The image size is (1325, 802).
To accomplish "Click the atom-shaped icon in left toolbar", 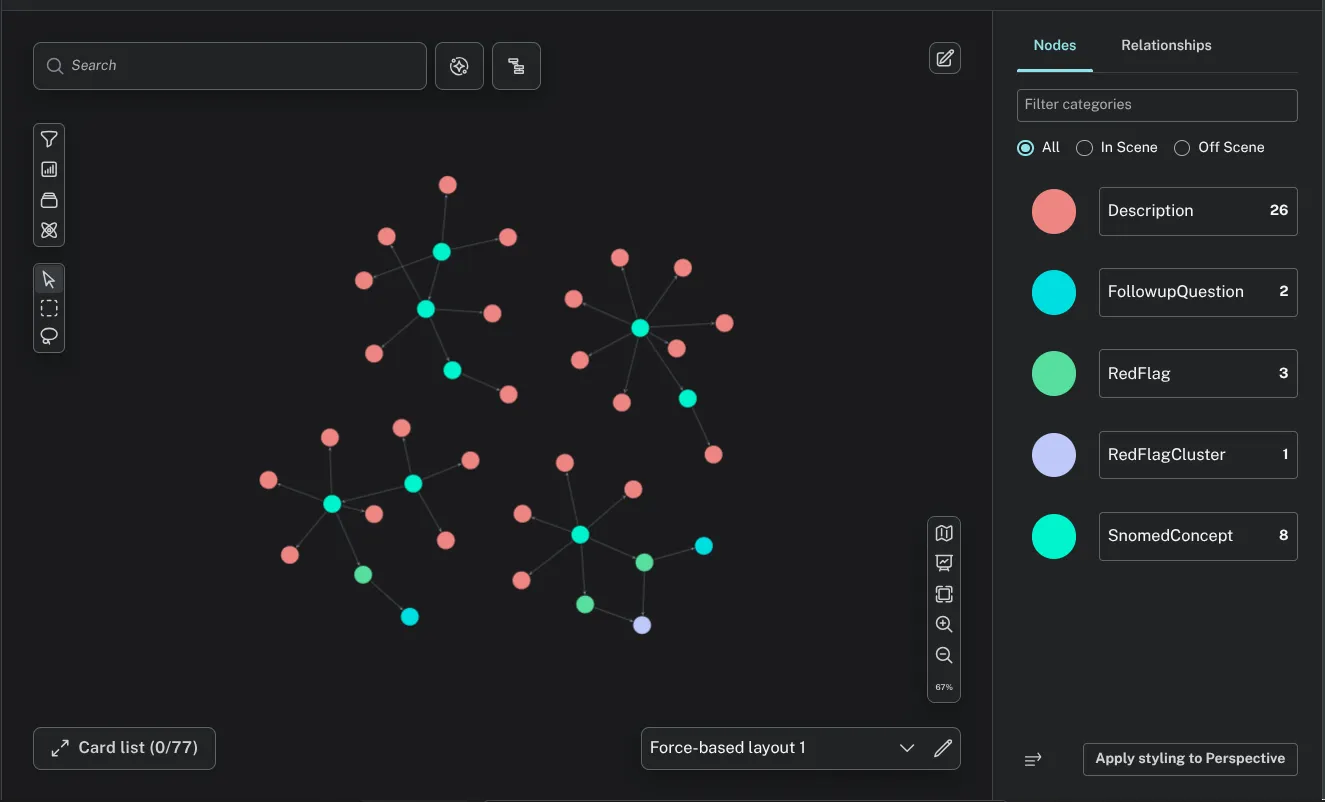I will tap(49, 230).
